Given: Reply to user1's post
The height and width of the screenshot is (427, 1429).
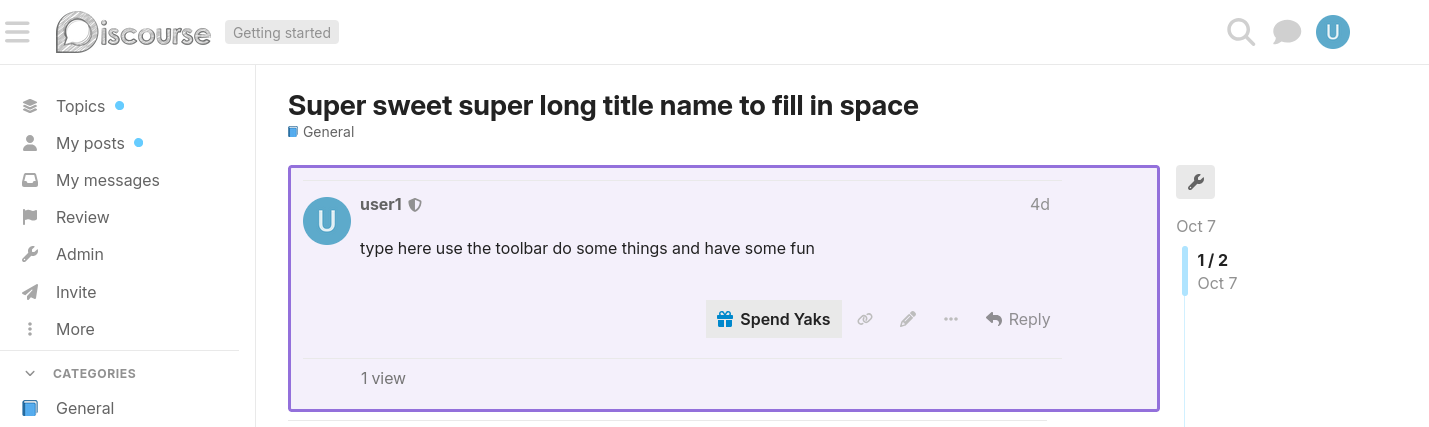Looking at the screenshot, I should (x=1017, y=319).
